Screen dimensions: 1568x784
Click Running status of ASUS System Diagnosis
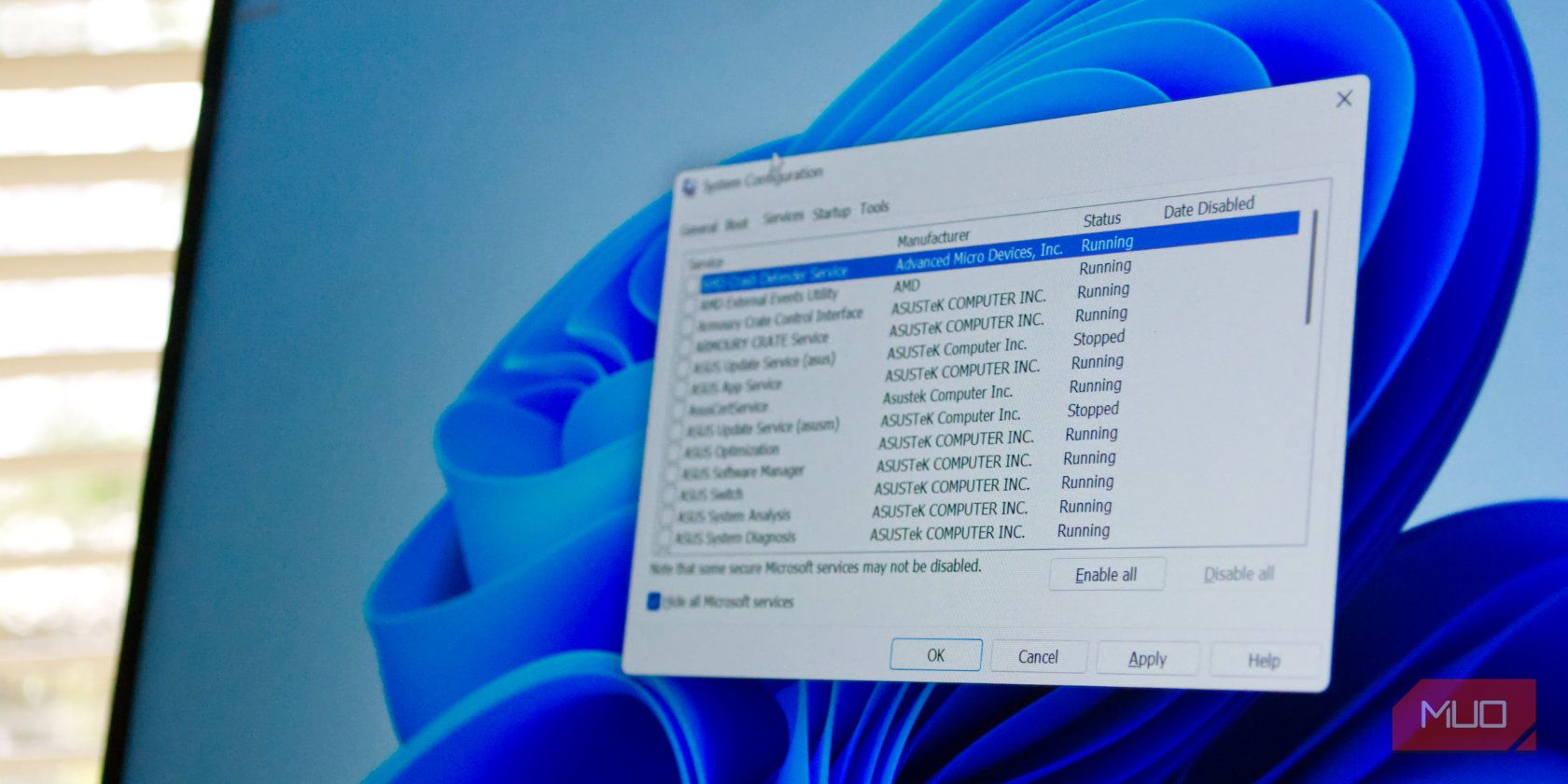tap(1084, 531)
